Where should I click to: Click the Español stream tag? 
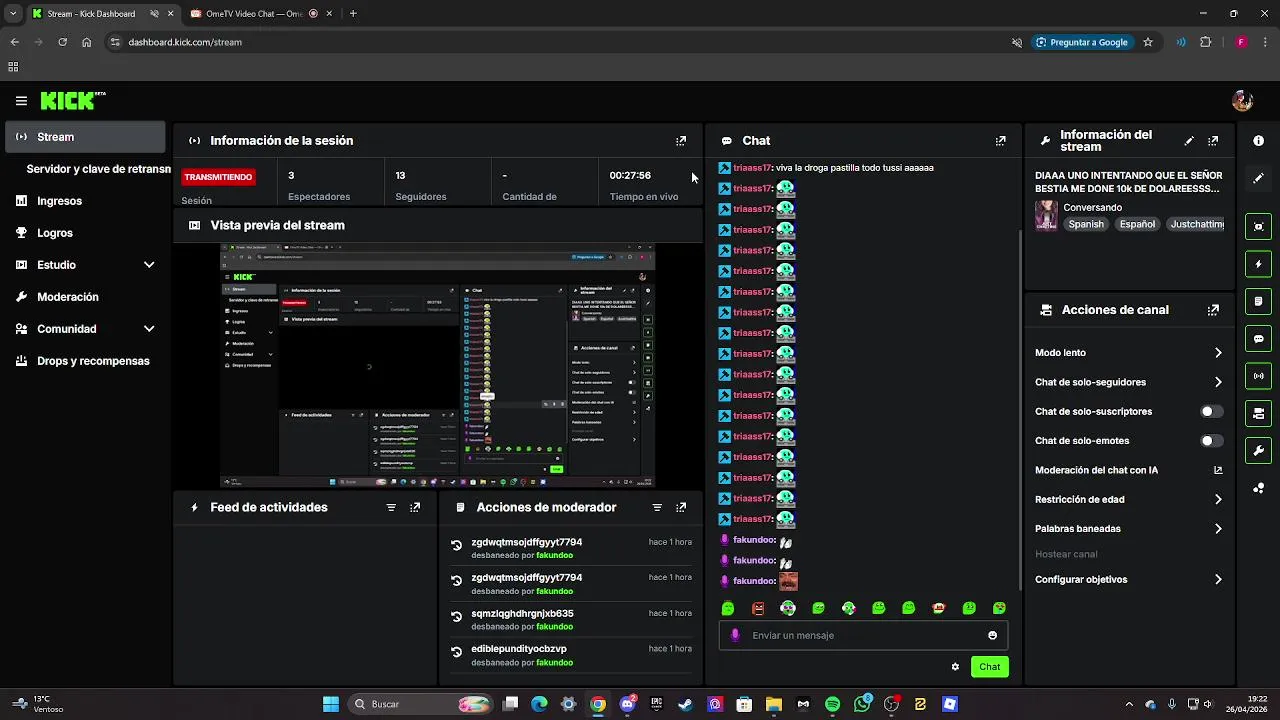1137,225
